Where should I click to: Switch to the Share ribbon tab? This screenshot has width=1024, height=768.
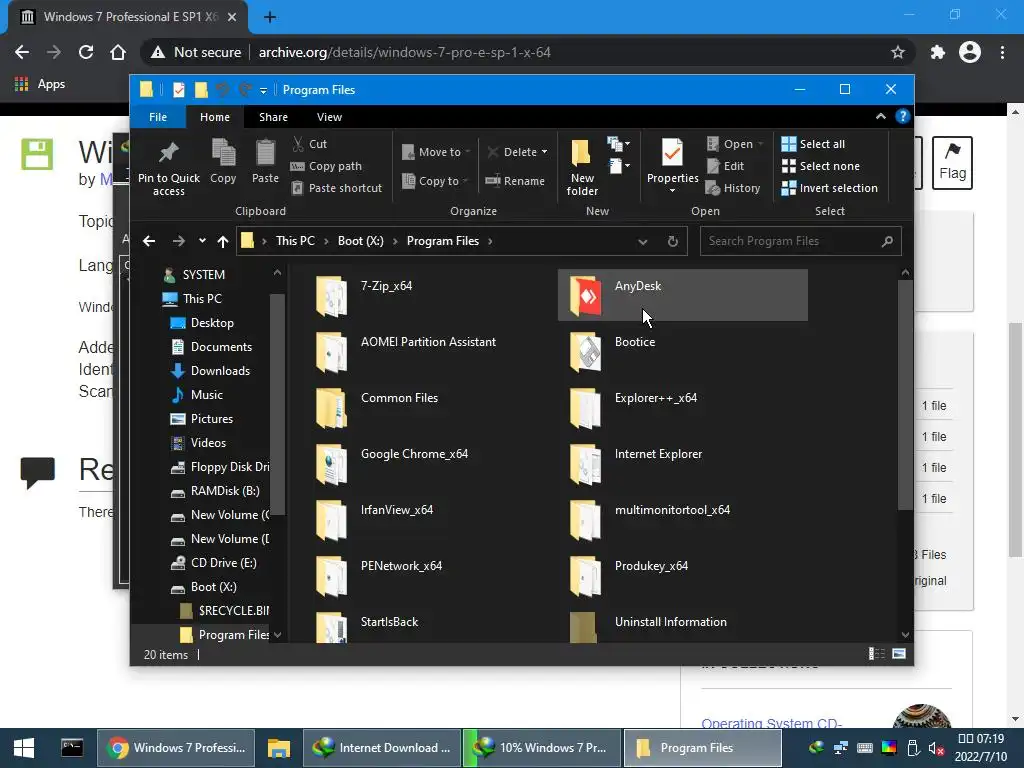click(x=273, y=117)
